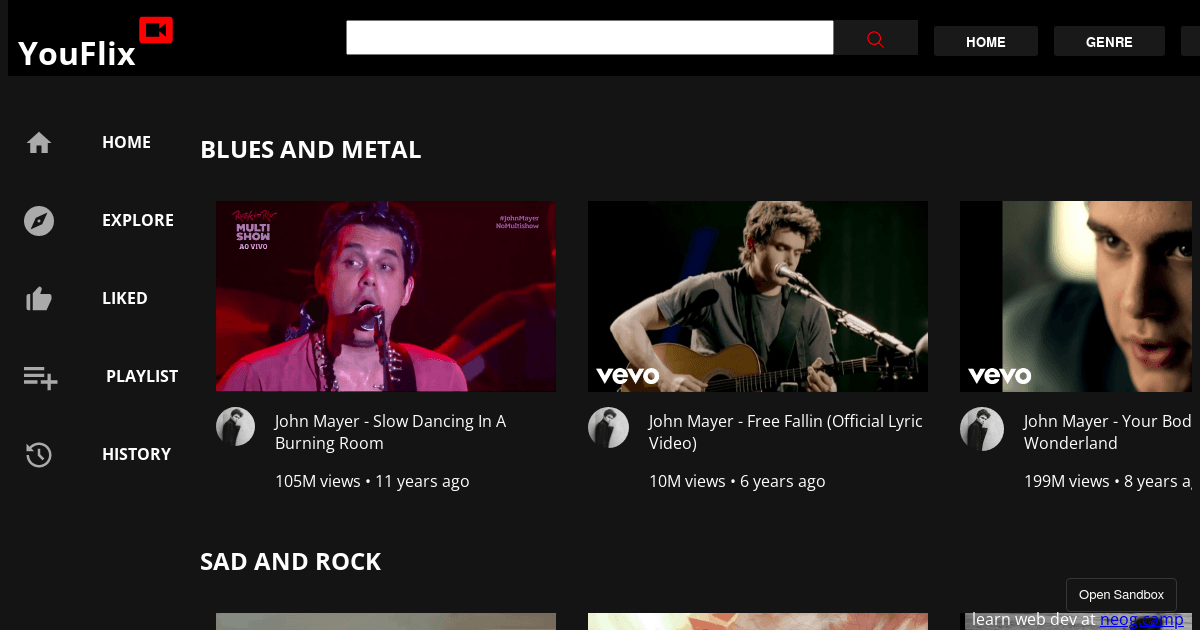Play the Slow Dancing In A Burning Room thumbnail

pyautogui.click(x=386, y=296)
